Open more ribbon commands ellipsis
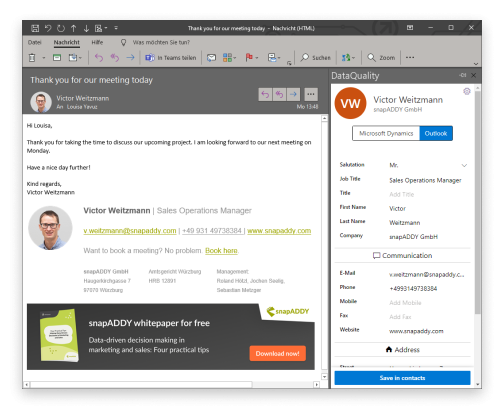This screenshot has width=504, height=415. (410, 58)
